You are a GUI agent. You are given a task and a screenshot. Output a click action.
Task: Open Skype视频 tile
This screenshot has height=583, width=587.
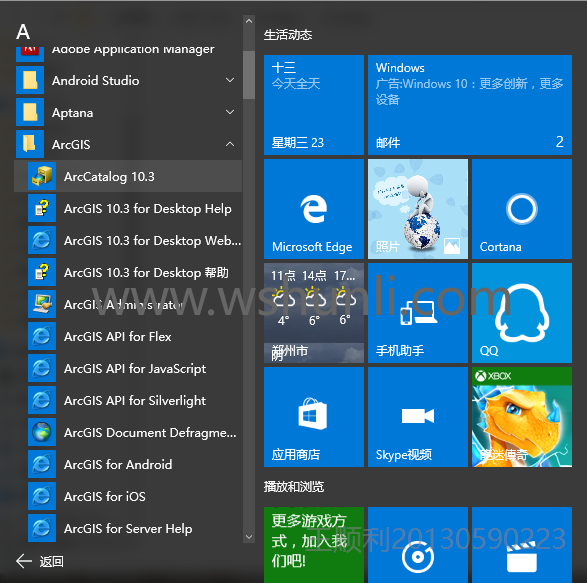coord(418,417)
